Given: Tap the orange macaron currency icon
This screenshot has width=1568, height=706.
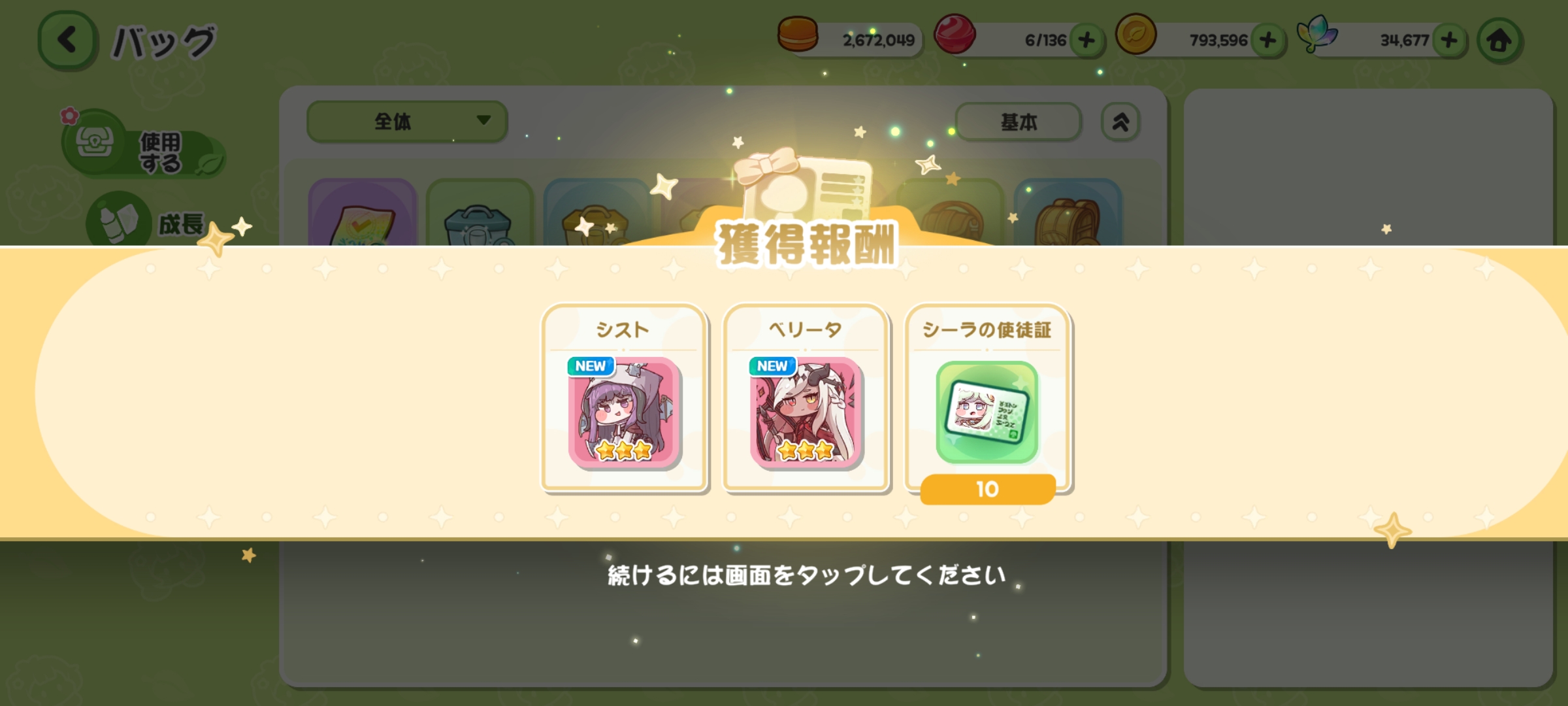Looking at the screenshot, I should pos(798,35).
